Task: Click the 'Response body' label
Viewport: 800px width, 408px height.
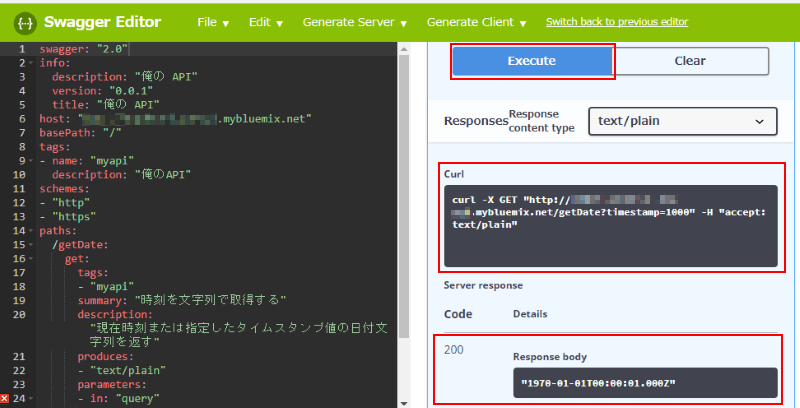Action: 550,357
